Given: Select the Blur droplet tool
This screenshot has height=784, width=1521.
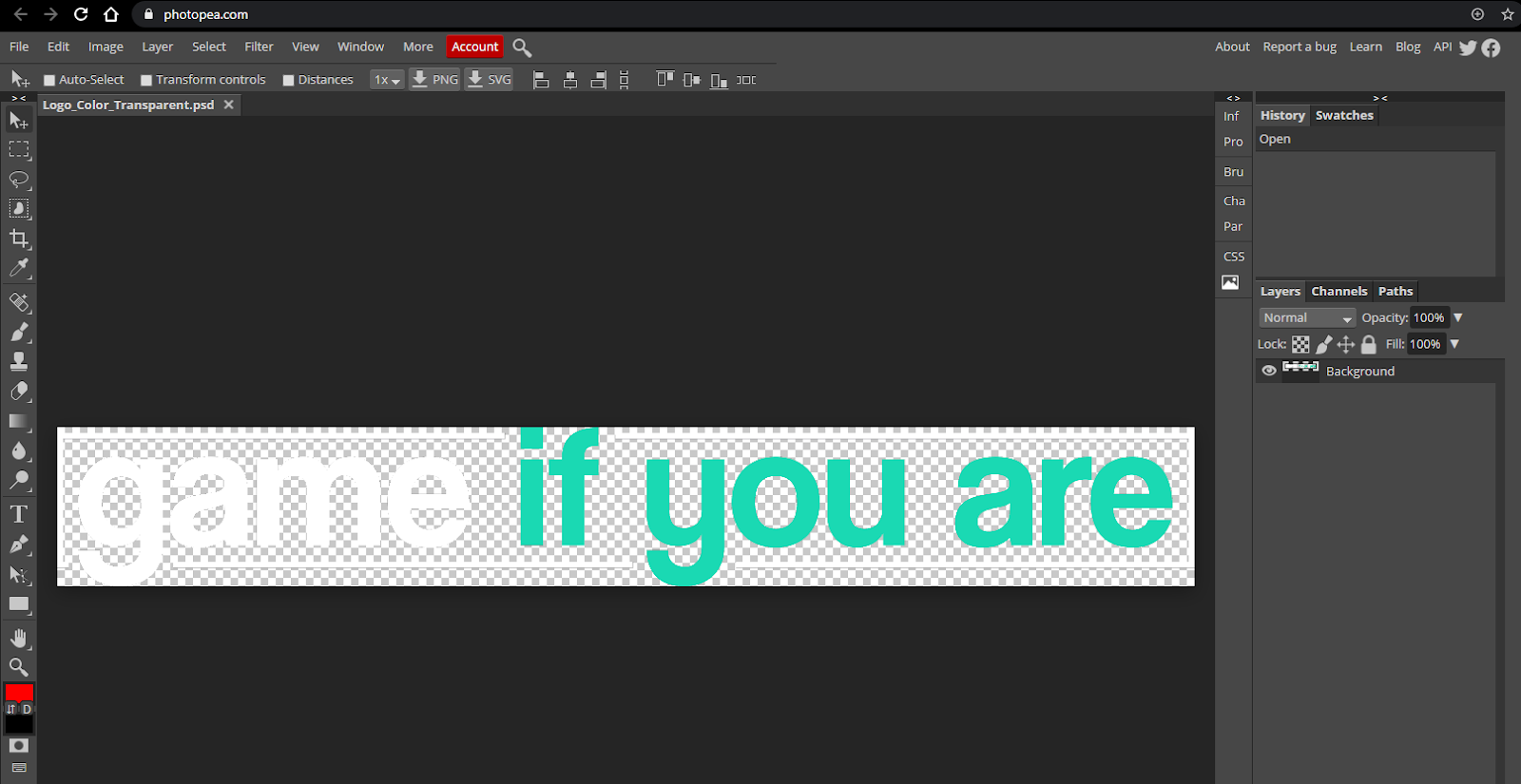Looking at the screenshot, I should pyautogui.click(x=19, y=450).
